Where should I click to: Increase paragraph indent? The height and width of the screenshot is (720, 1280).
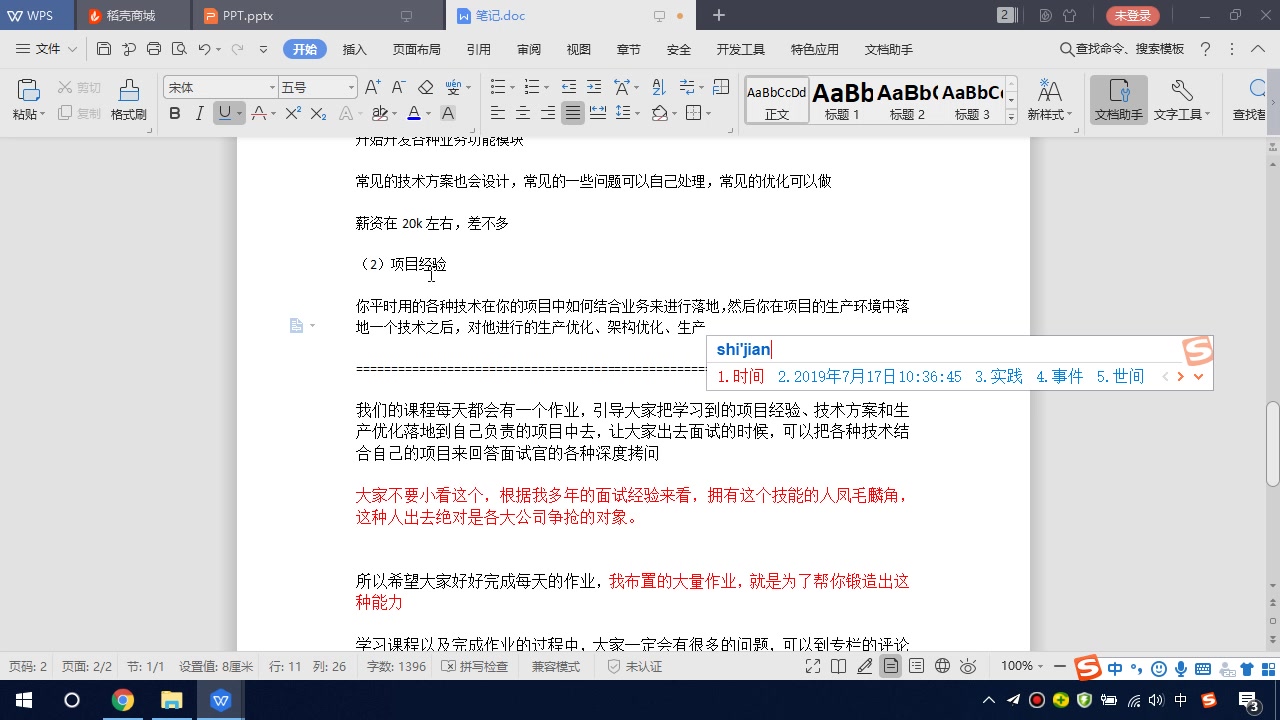pyautogui.click(x=594, y=88)
